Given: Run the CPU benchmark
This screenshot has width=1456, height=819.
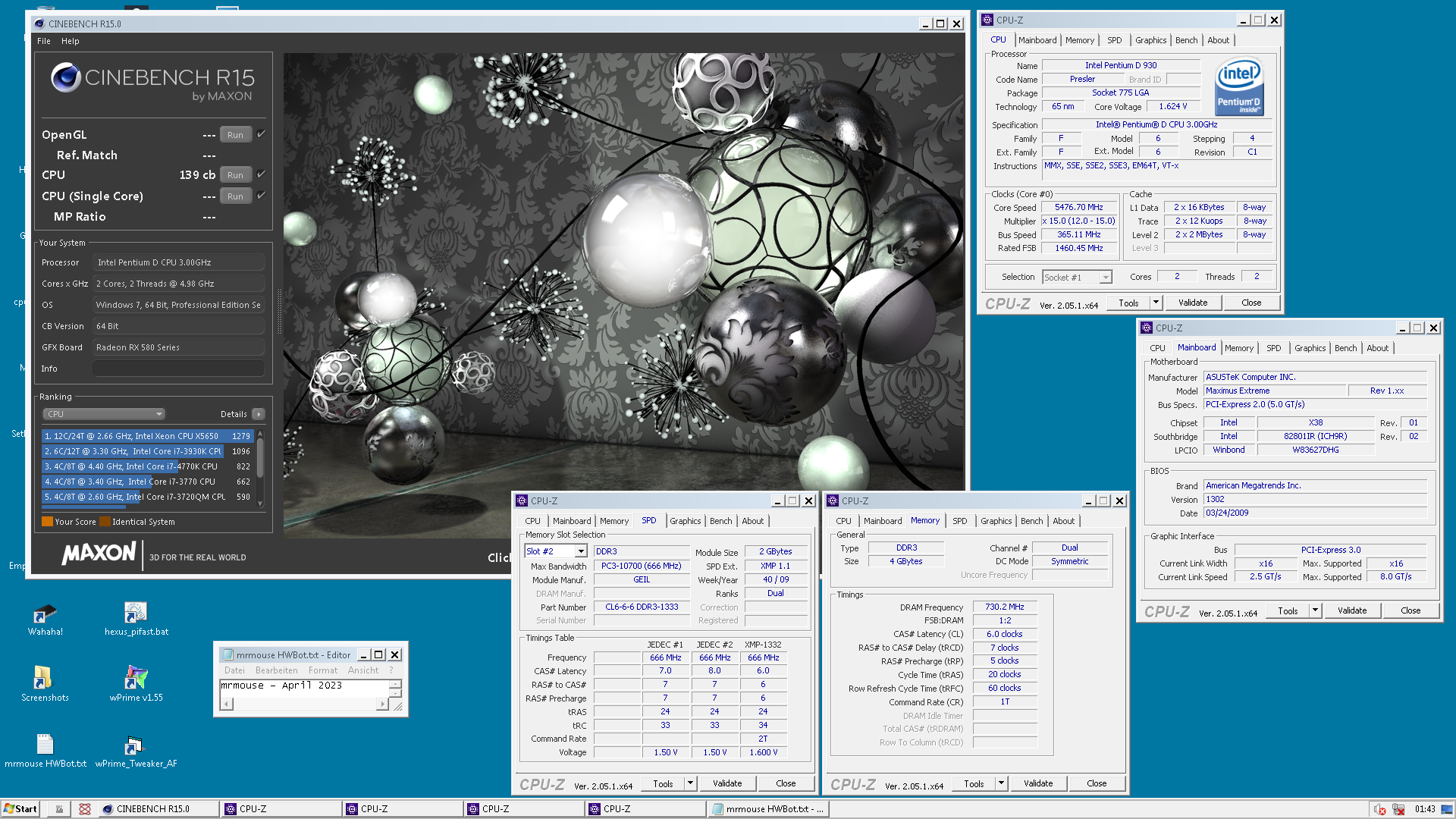Looking at the screenshot, I should click(236, 175).
